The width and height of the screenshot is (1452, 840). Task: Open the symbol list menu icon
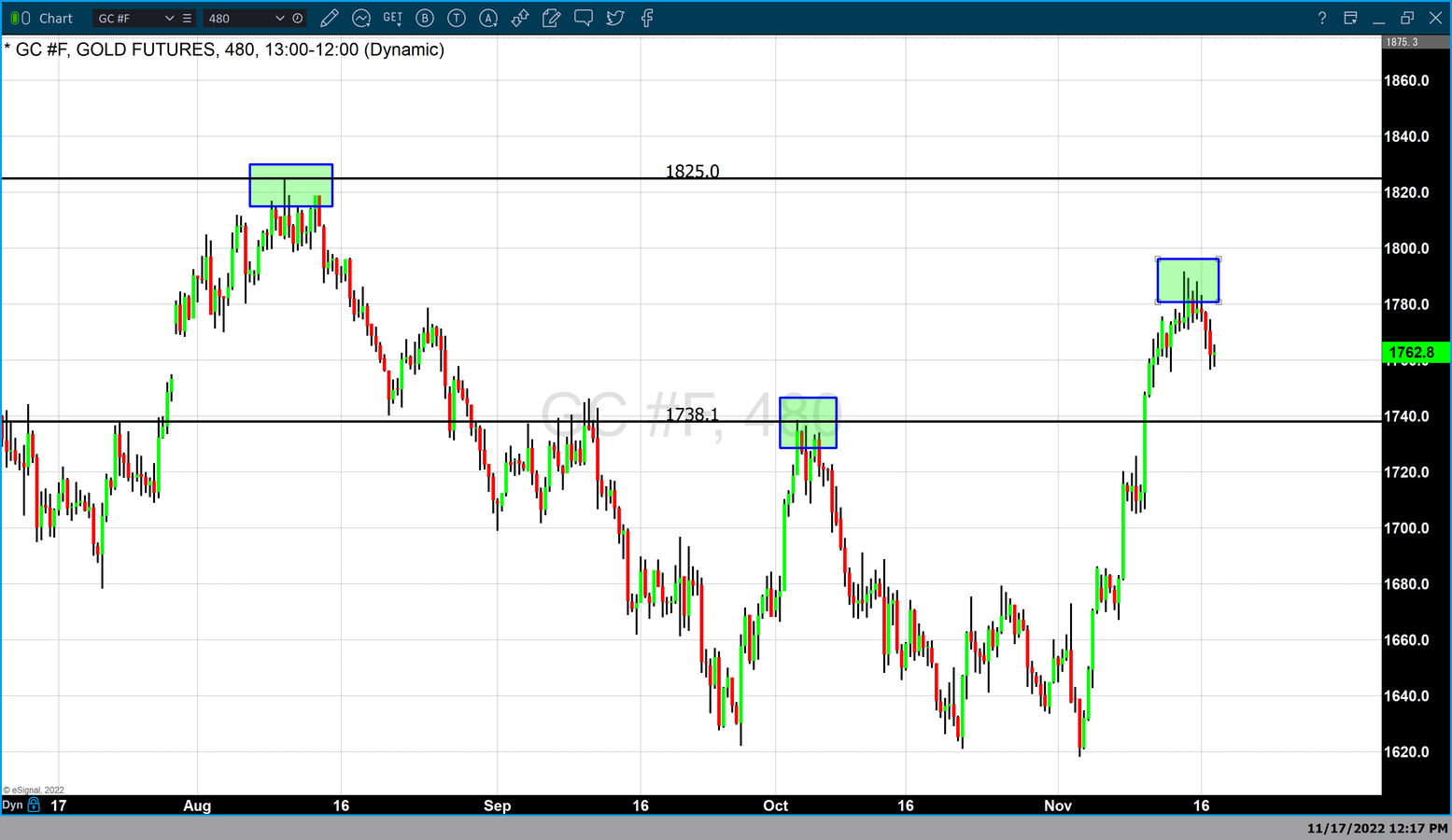click(187, 18)
